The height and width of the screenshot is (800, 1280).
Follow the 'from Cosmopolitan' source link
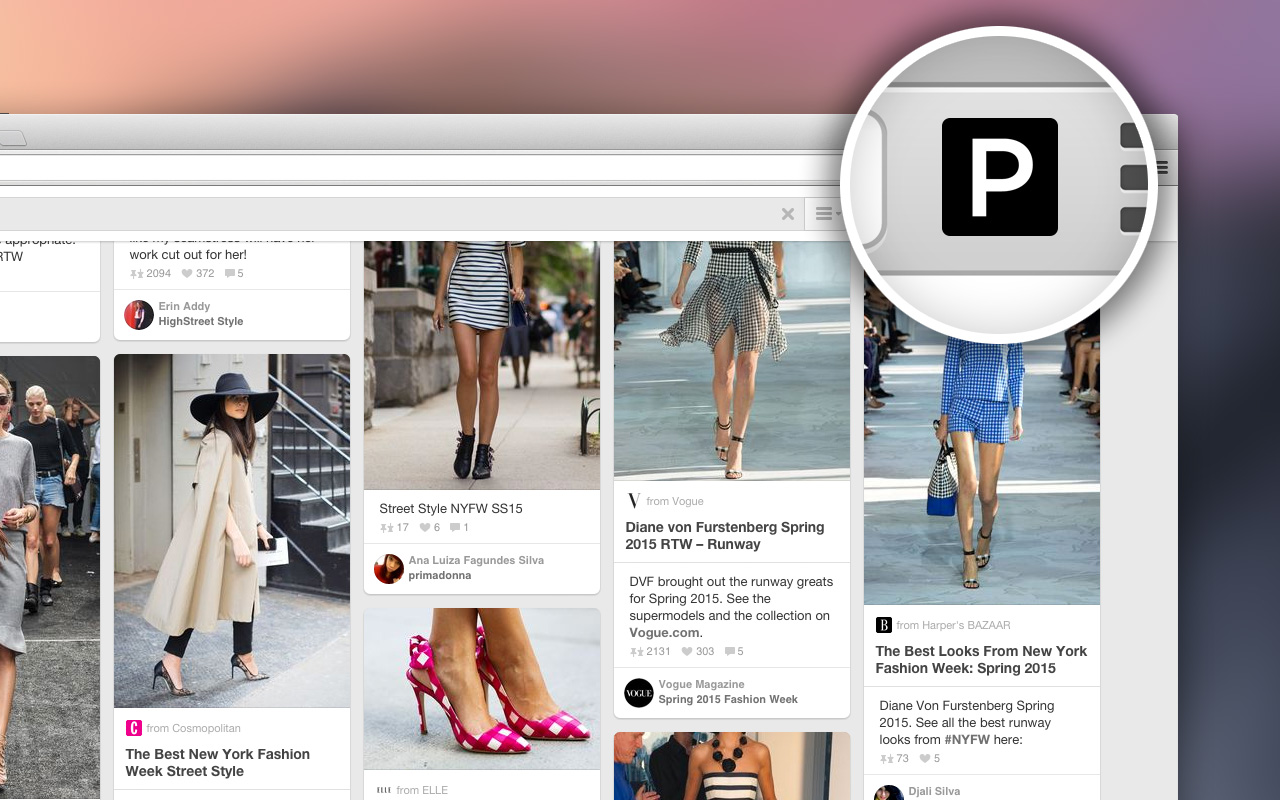pos(193,728)
